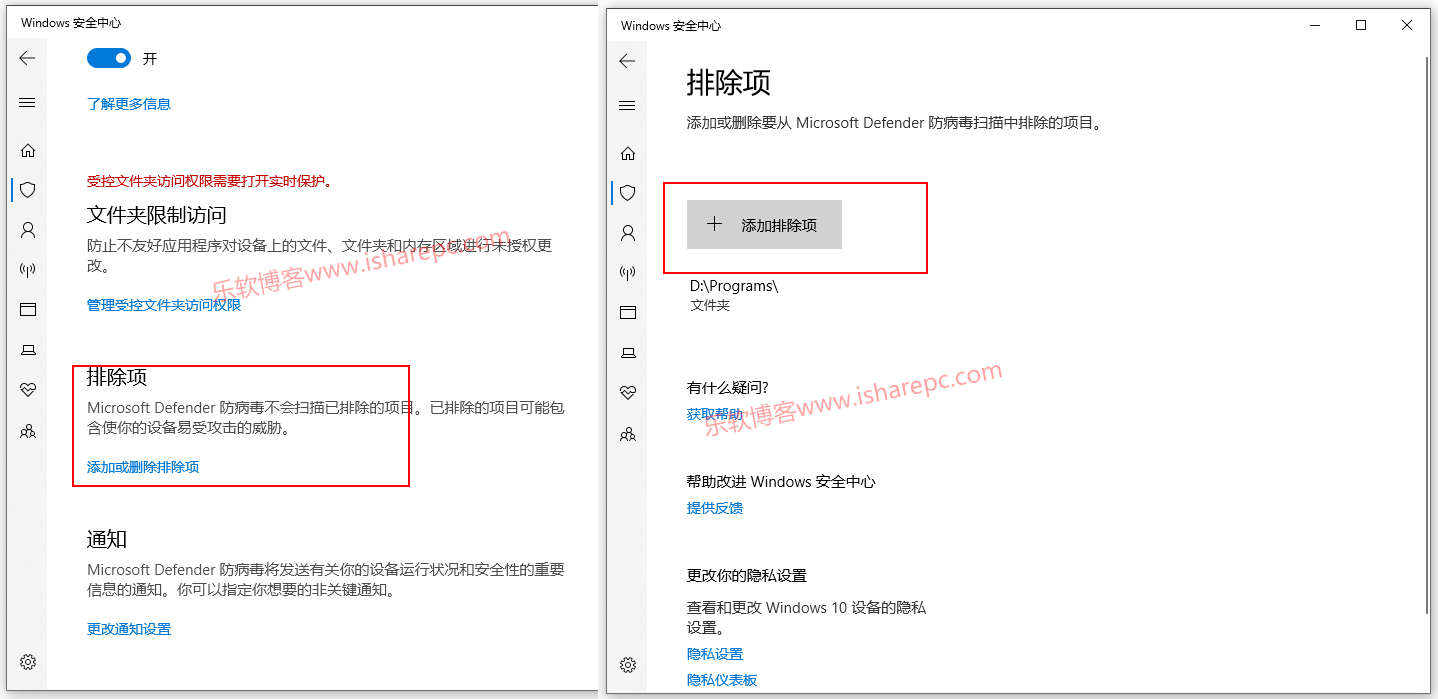
Task: Open settings gear in left window
Action: pos(28,662)
